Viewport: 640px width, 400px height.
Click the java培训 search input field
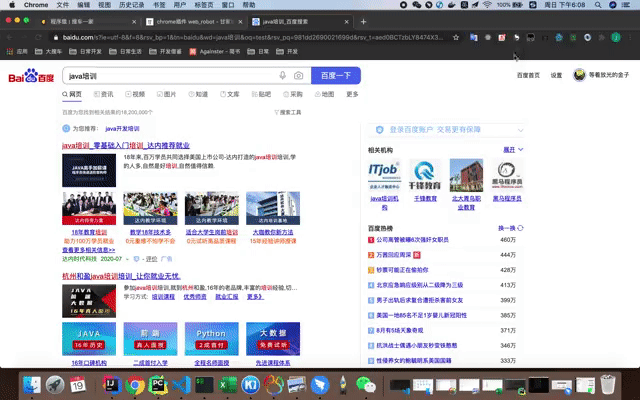pos(170,76)
